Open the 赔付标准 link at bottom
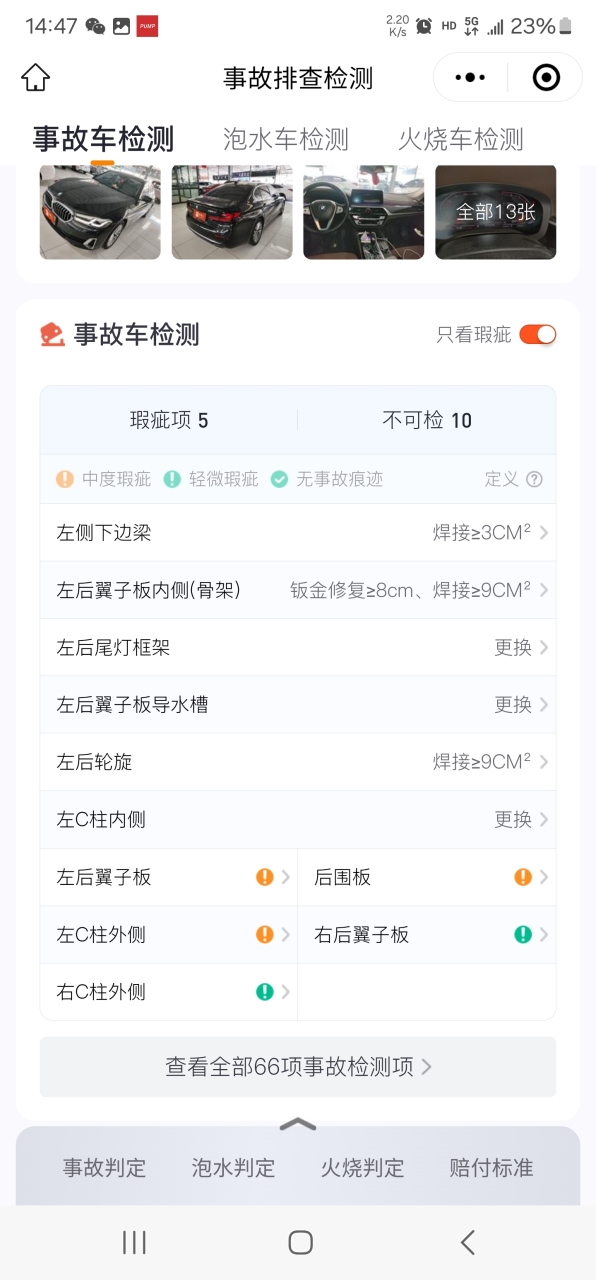This screenshot has height=1280, width=596. coord(491,1168)
